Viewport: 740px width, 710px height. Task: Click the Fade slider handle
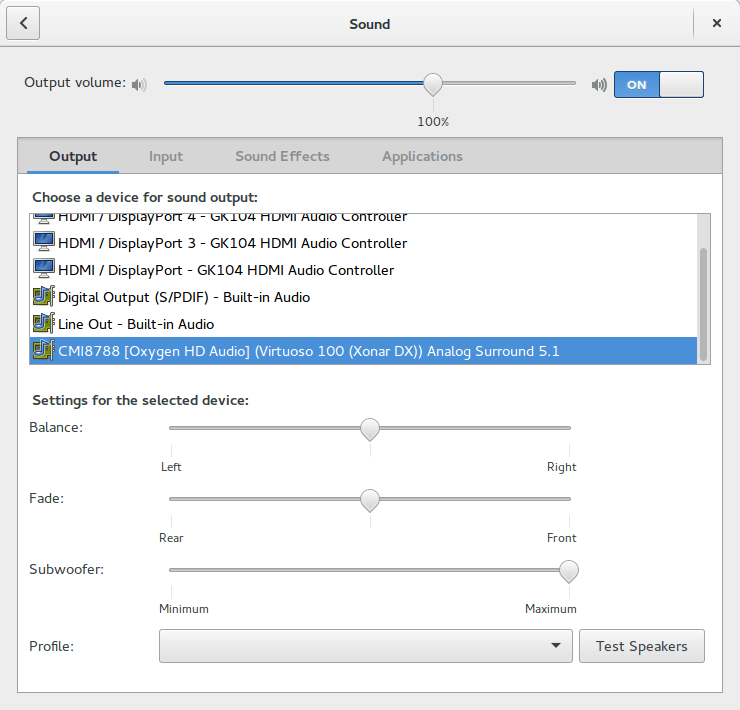(370, 499)
